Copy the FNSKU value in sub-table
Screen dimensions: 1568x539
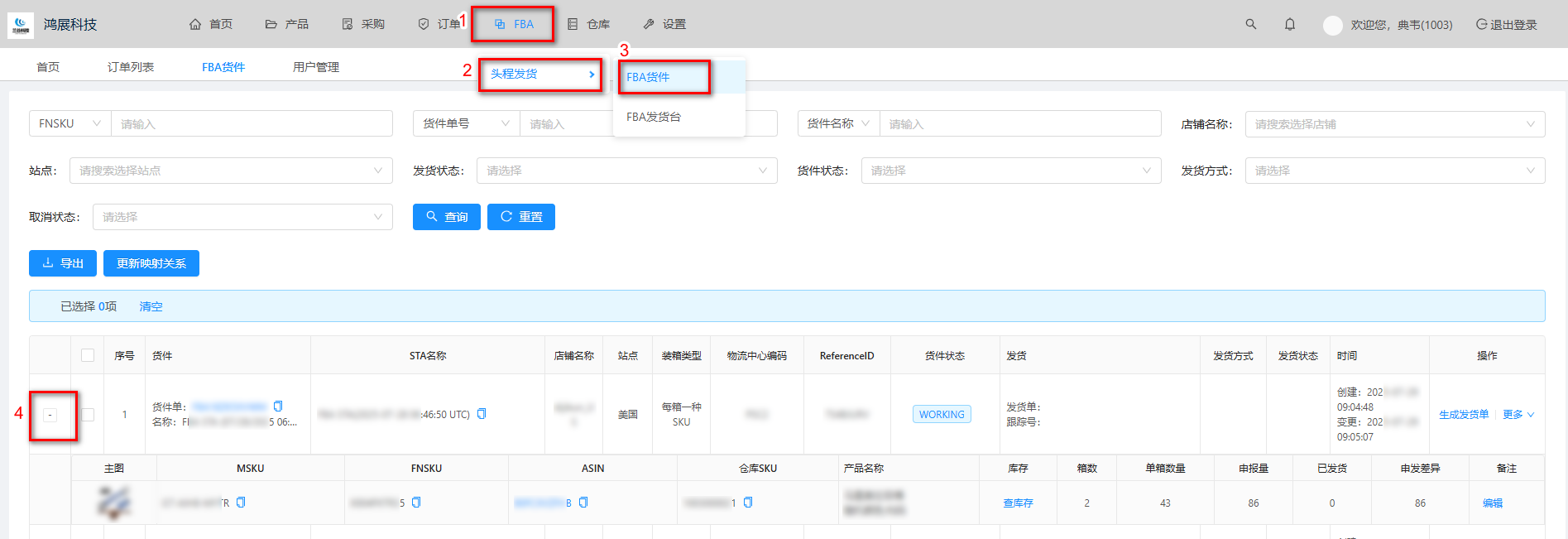click(x=416, y=503)
